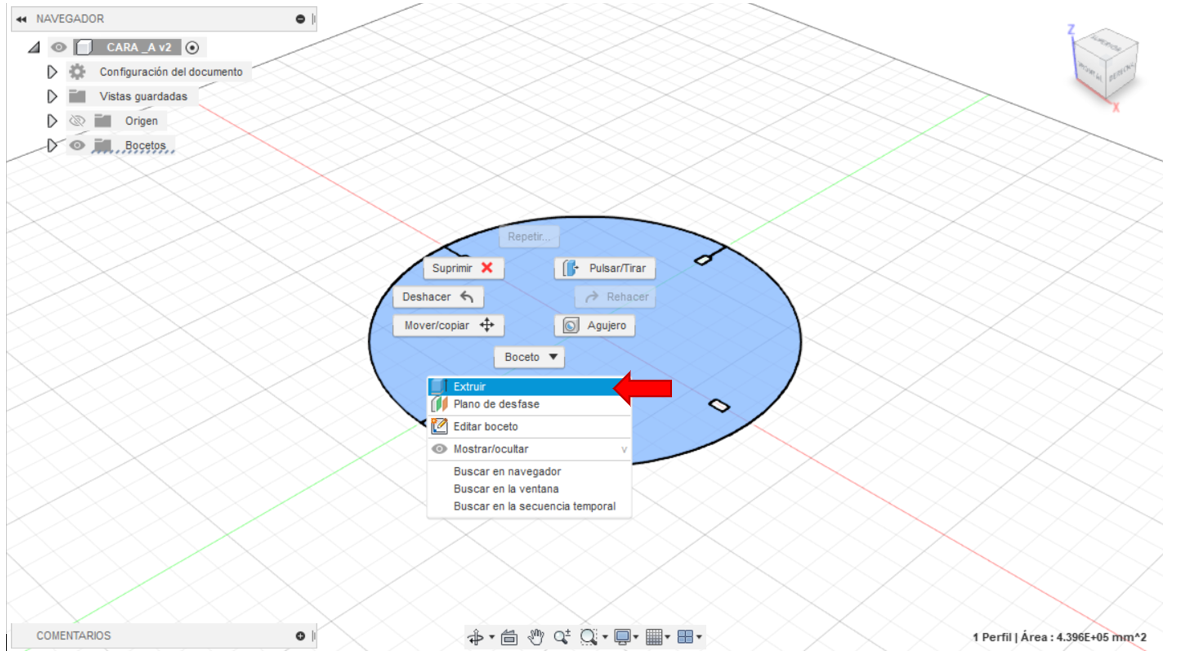Image resolution: width=1181 pixels, height=672 pixels.
Task: Select the Pan hand tool
Action: click(x=536, y=637)
